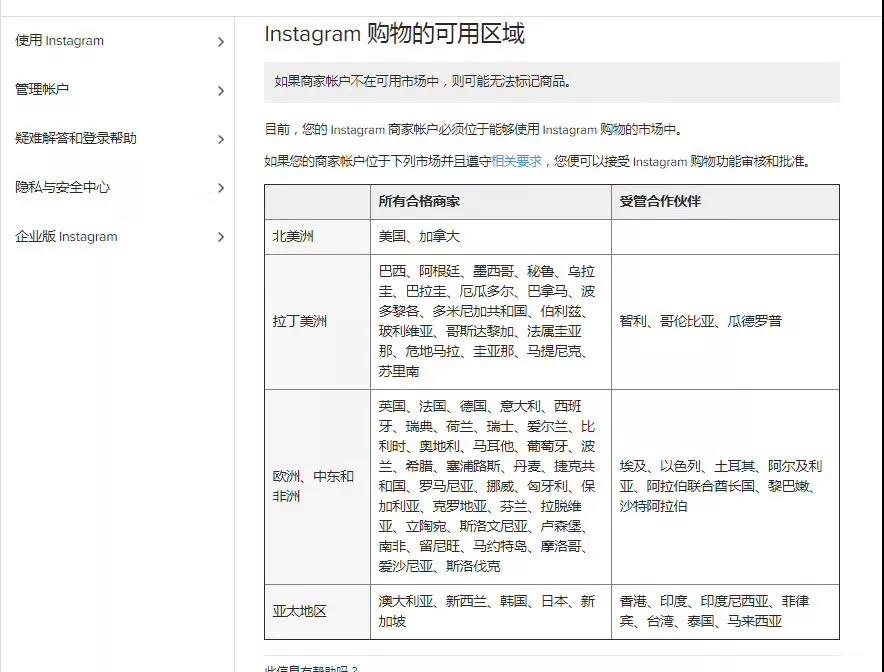
Task: Select the 拉丁美洲 row label
Action: coord(300,322)
